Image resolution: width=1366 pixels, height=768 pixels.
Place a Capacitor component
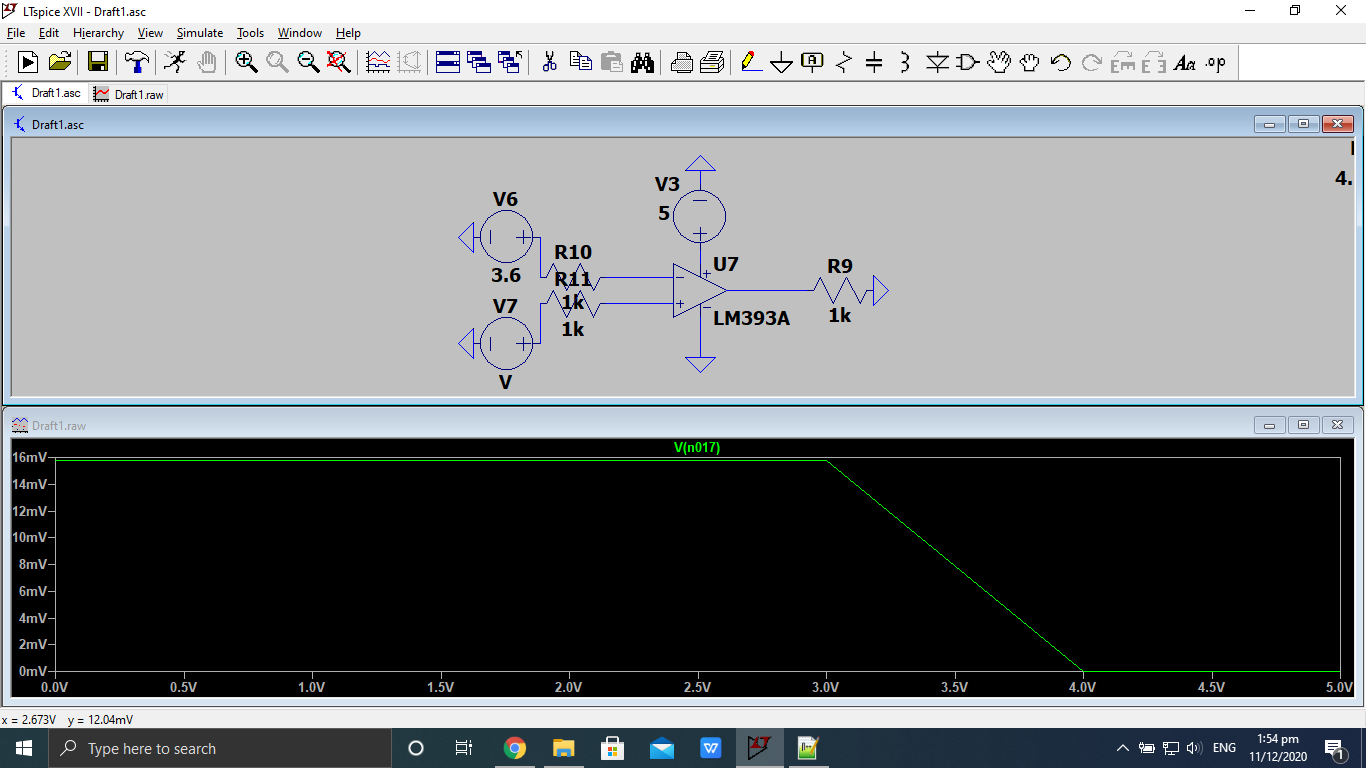[x=874, y=62]
